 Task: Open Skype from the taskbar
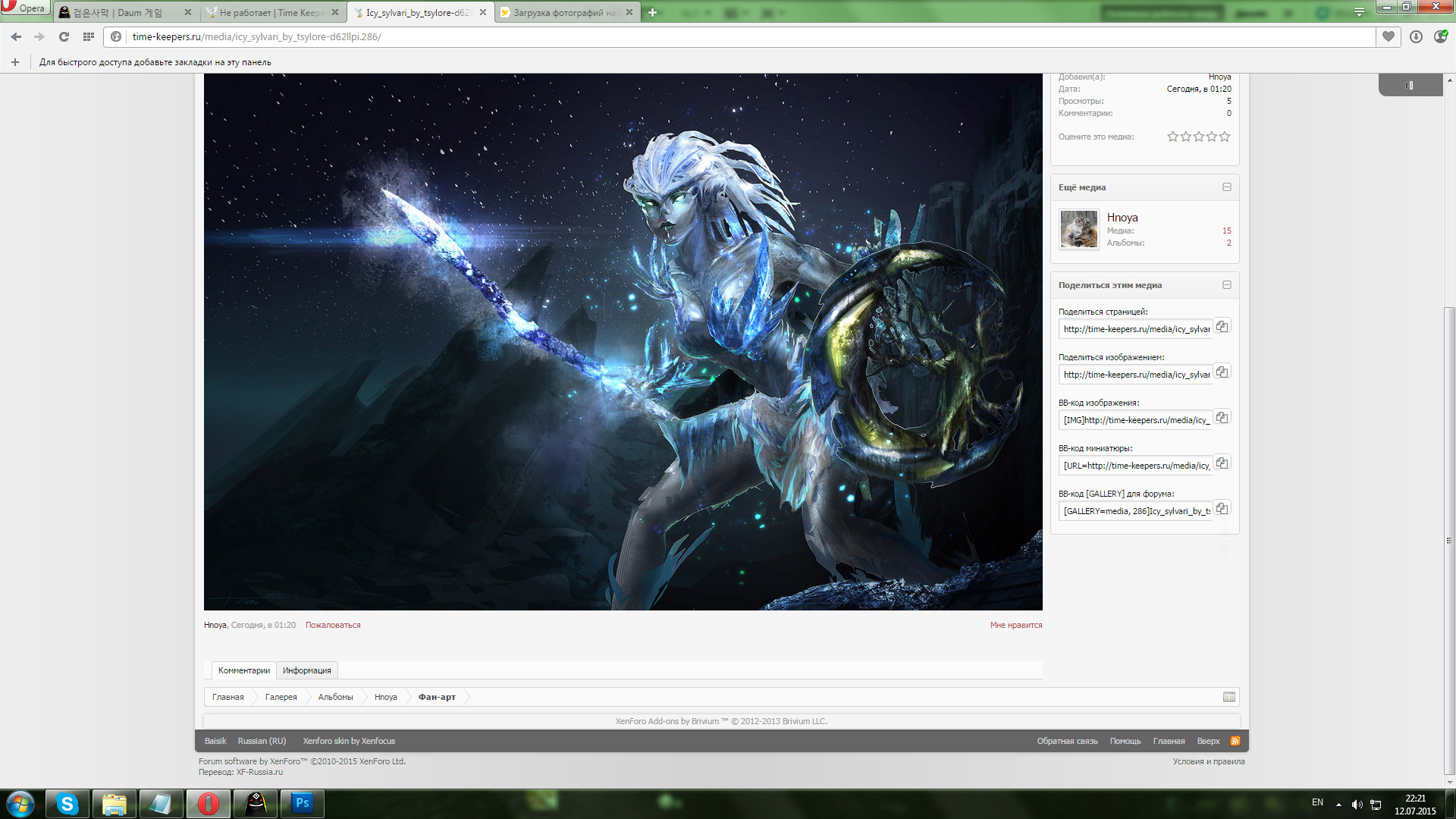(x=67, y=804)
